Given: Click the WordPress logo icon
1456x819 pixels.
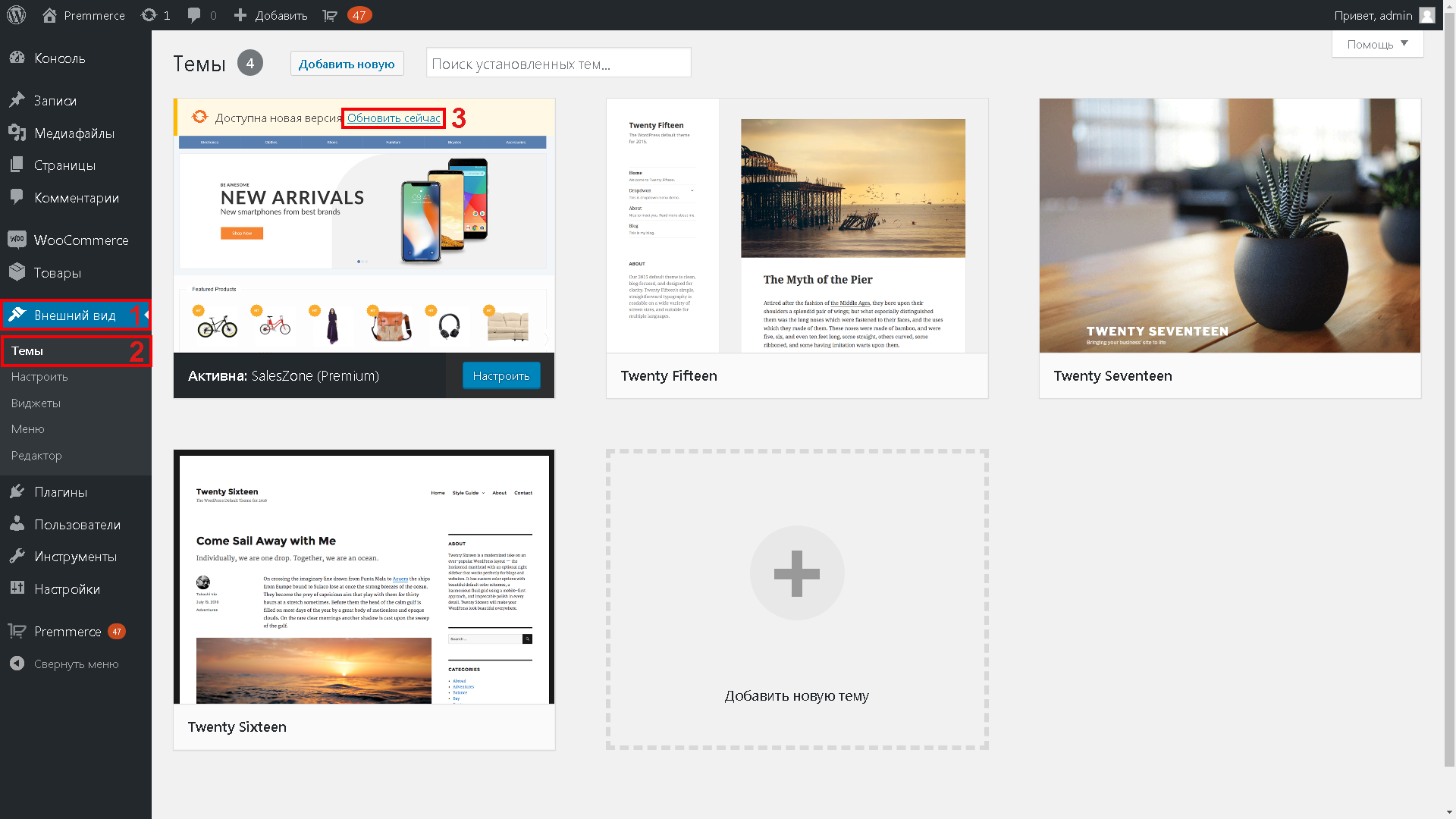Looking at the screenshot, I should [x=16, y=15].
